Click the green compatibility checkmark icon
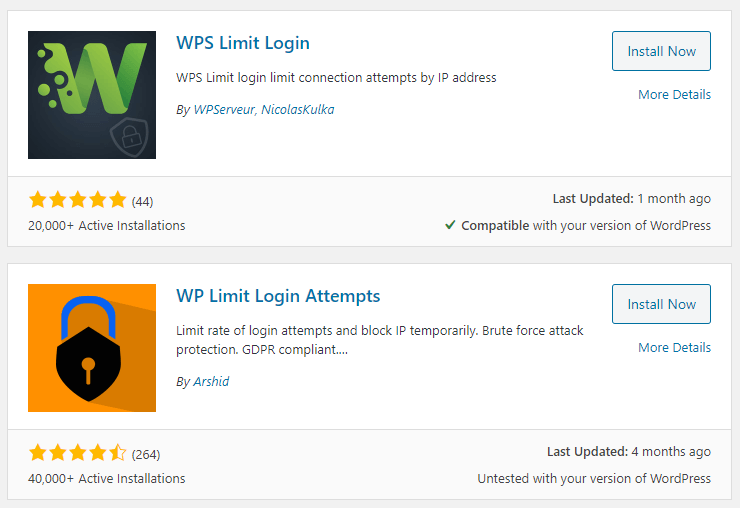This screenshot has height=508, width=740. pyautogui.click(x=451, y=226)
